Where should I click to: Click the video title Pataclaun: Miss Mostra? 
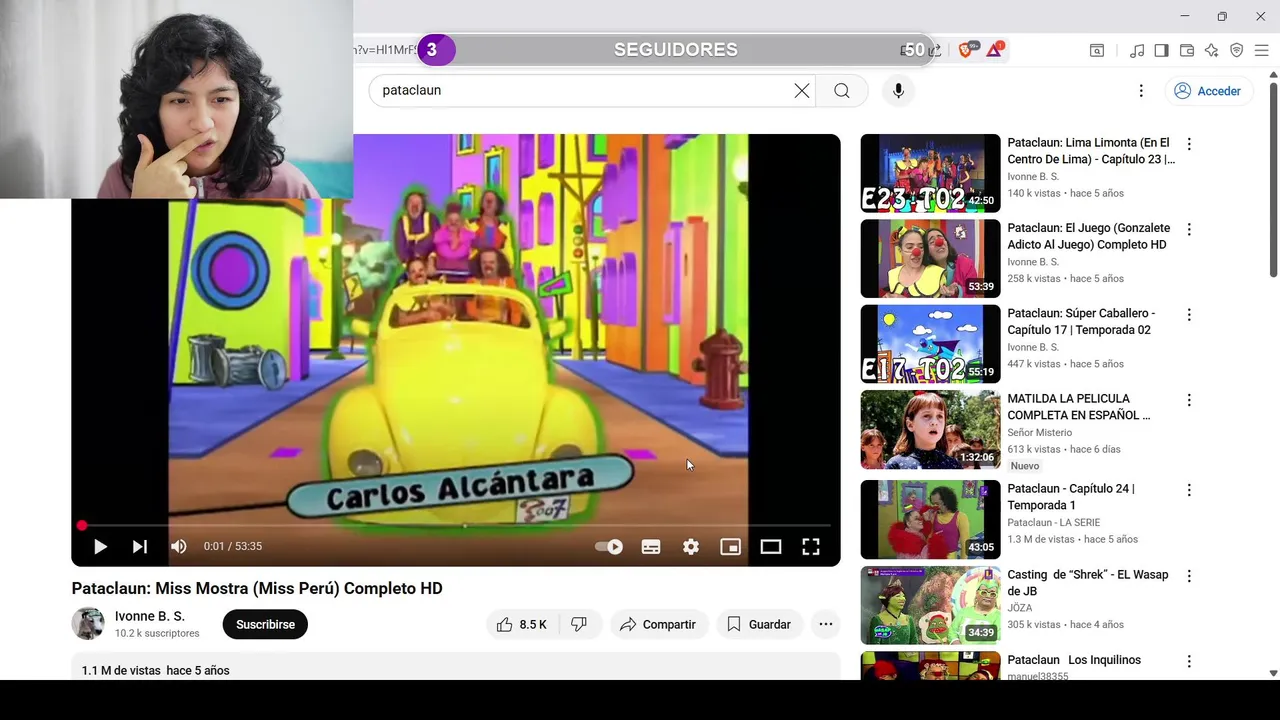tap(257, 588)
